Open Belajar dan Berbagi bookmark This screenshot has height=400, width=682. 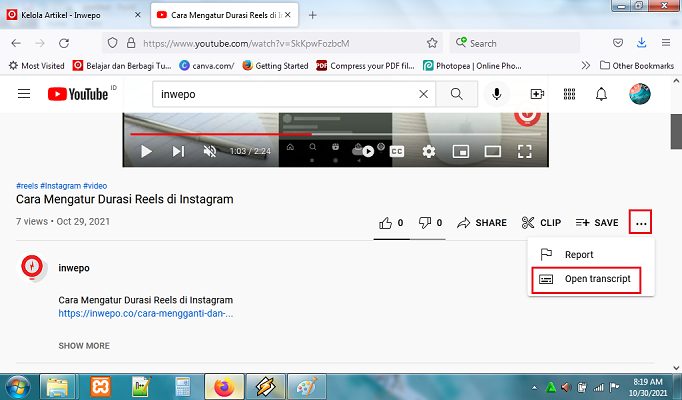tap(122, 66)
